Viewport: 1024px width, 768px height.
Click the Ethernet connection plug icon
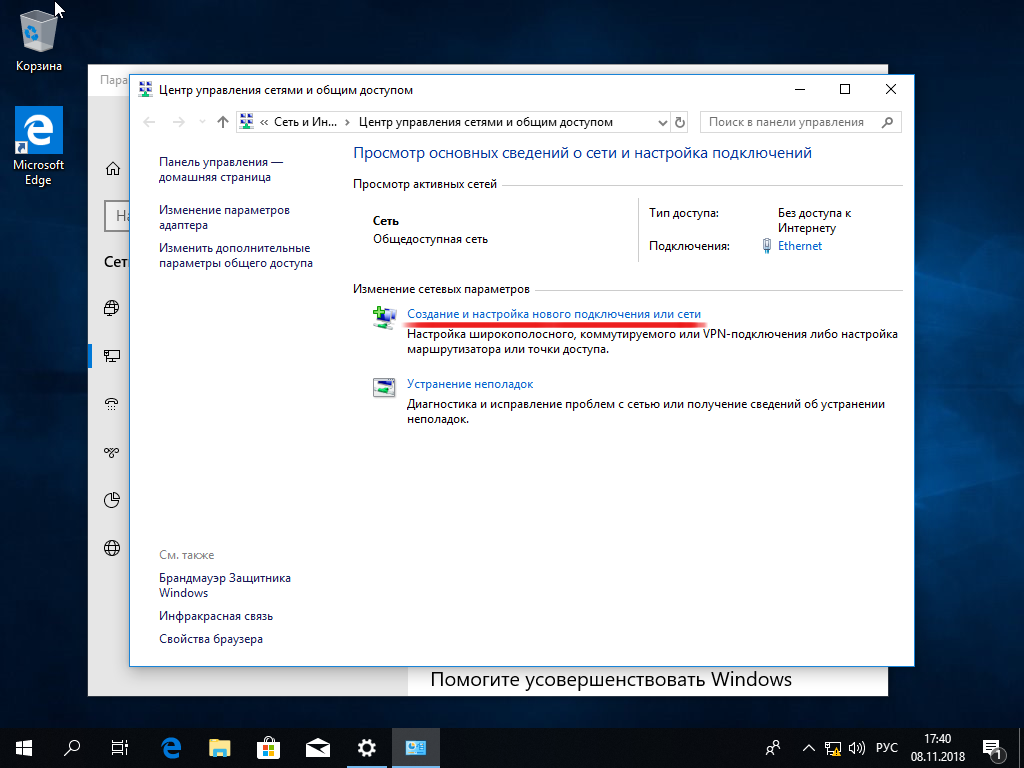pyautogui.click(x=767, y=246)
